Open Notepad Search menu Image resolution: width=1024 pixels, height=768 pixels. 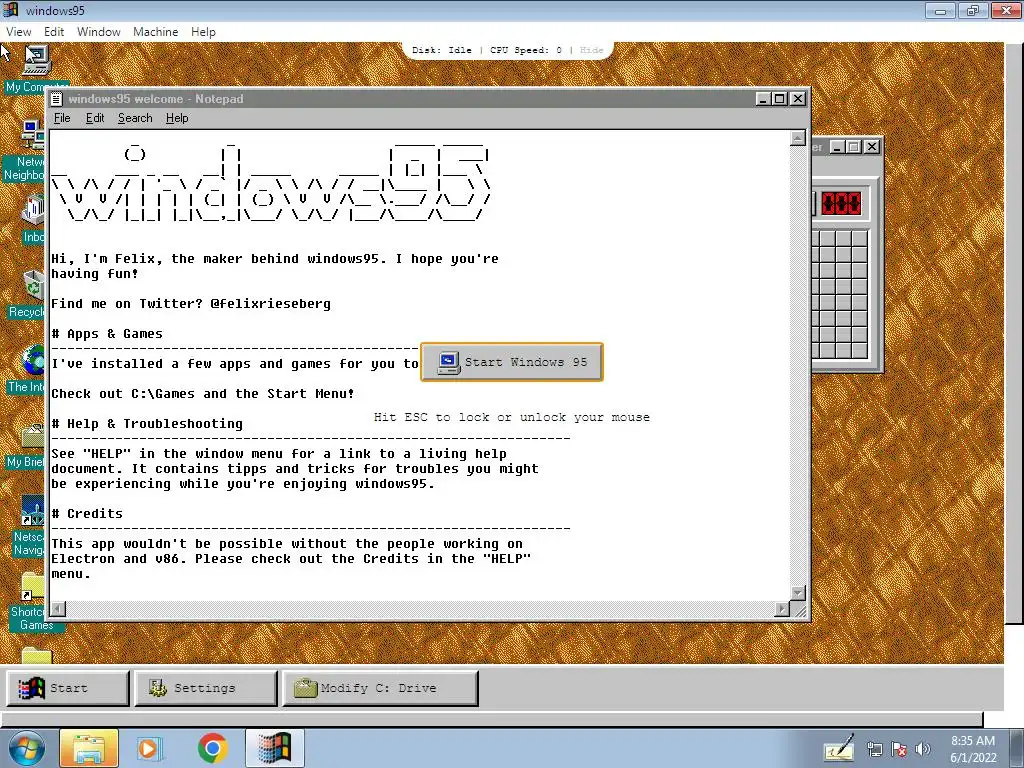[135, 118]
